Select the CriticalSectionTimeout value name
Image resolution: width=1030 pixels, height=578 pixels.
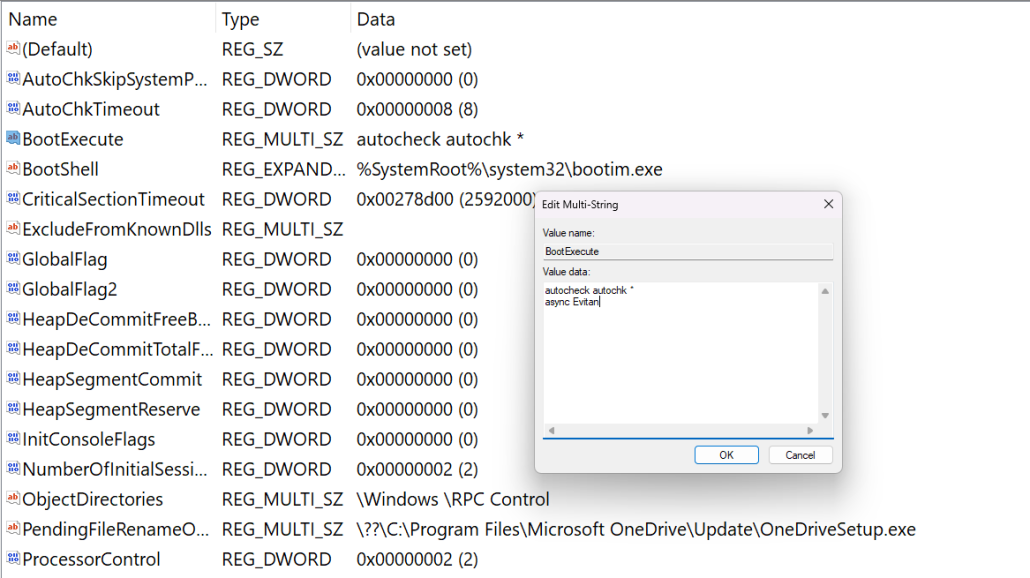pos(114,199)
